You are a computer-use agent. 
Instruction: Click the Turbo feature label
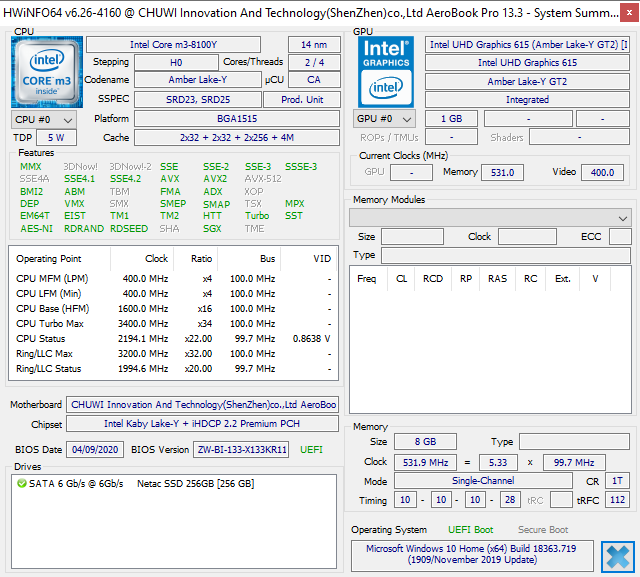257,215
